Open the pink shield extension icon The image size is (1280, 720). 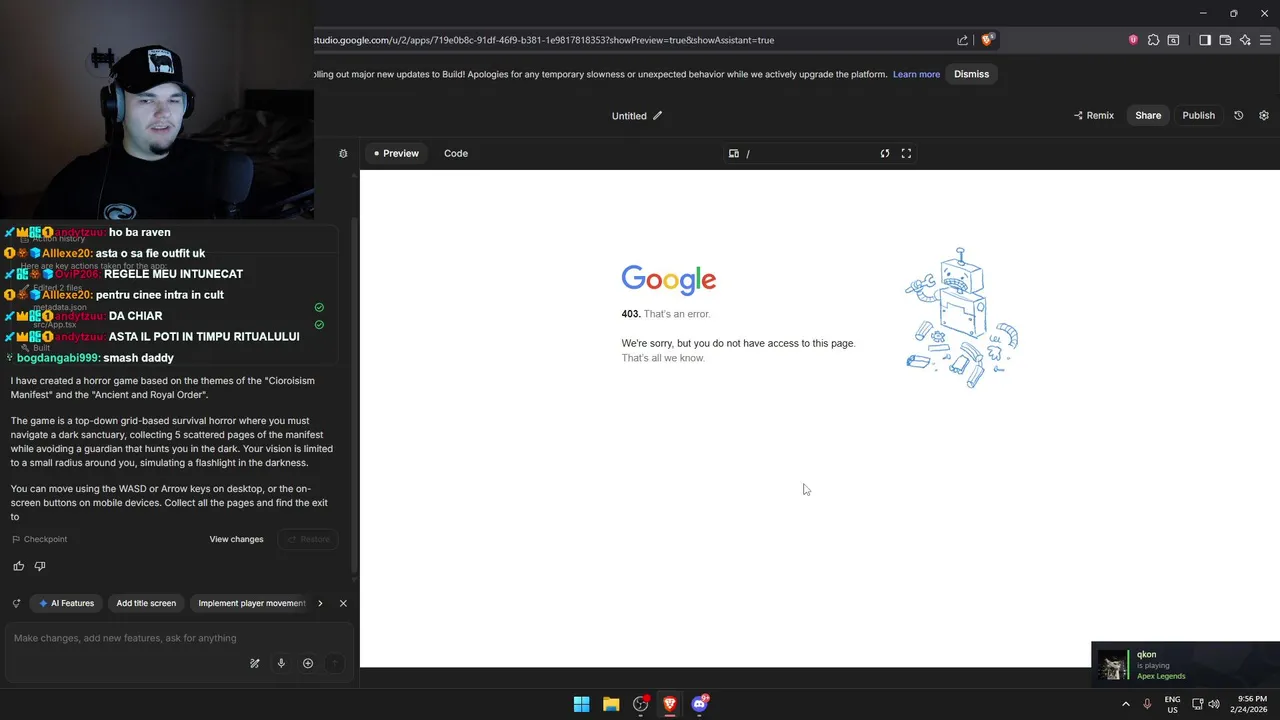click(1133, 40)
